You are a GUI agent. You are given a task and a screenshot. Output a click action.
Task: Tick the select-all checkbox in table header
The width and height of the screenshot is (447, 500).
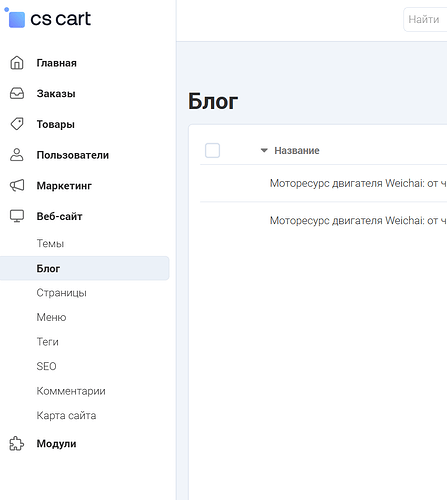pyautogui.click(x=212, y=150)
